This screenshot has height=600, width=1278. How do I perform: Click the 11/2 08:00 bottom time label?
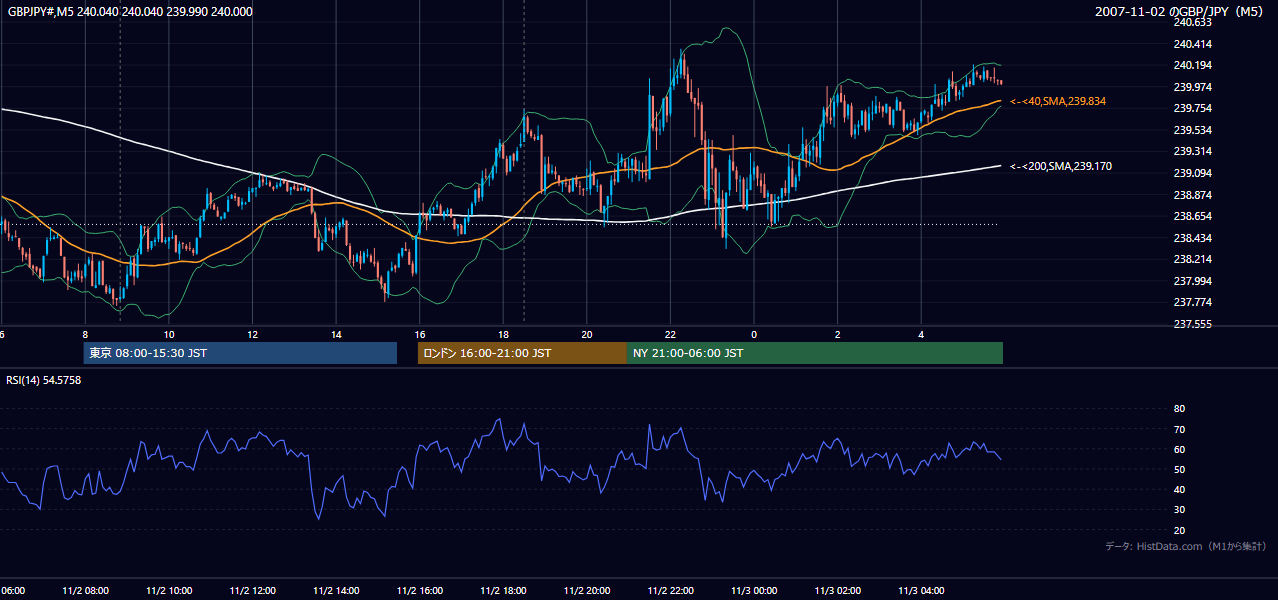click(85, 591)
